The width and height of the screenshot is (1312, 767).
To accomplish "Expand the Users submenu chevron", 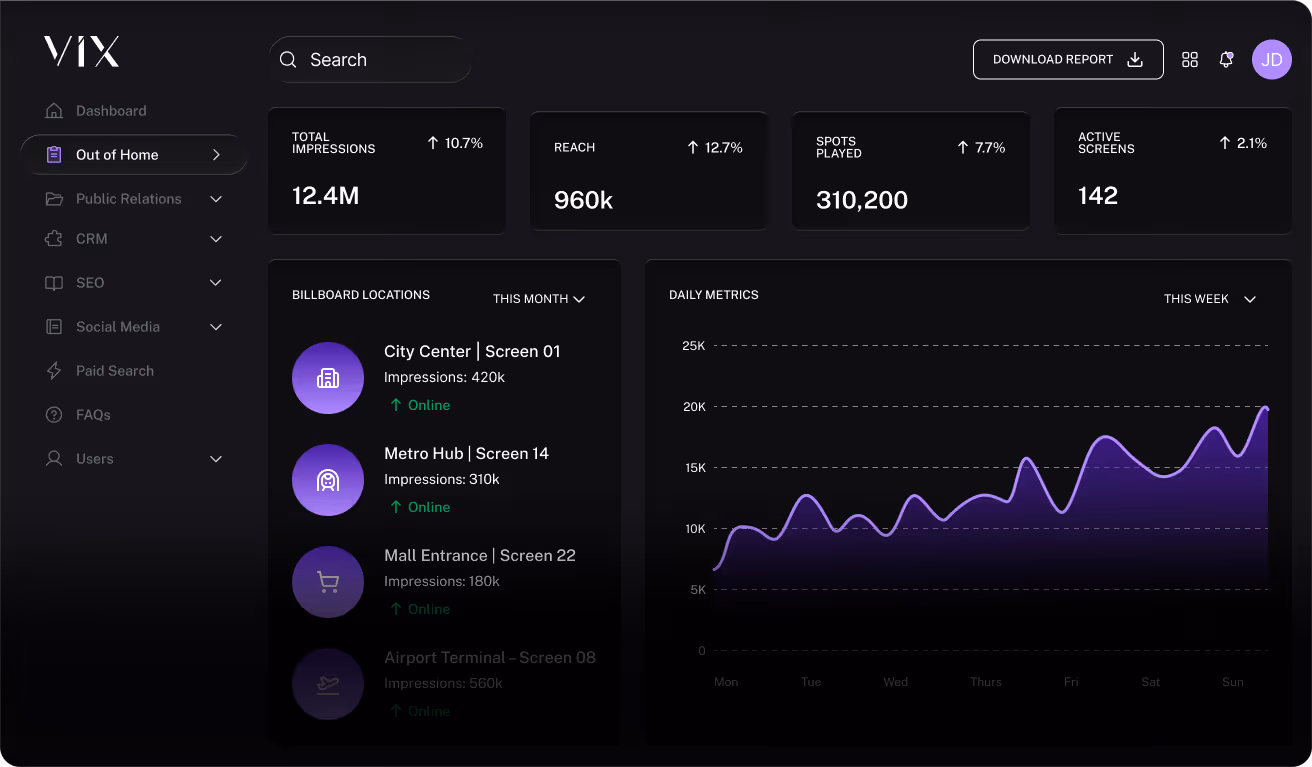I will [215, 459].
